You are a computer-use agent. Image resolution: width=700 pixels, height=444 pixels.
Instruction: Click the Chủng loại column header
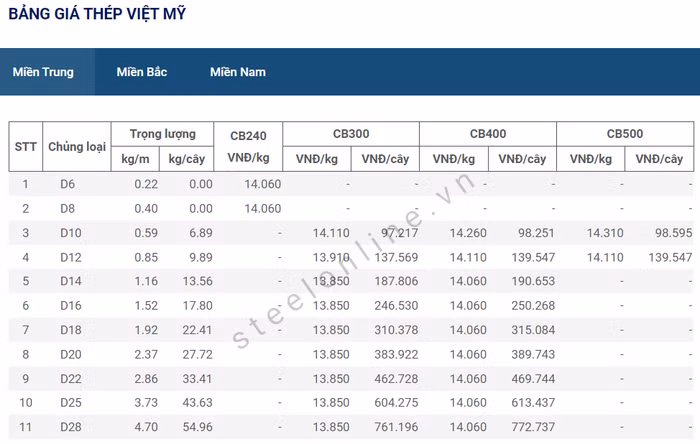pos(77,146)
